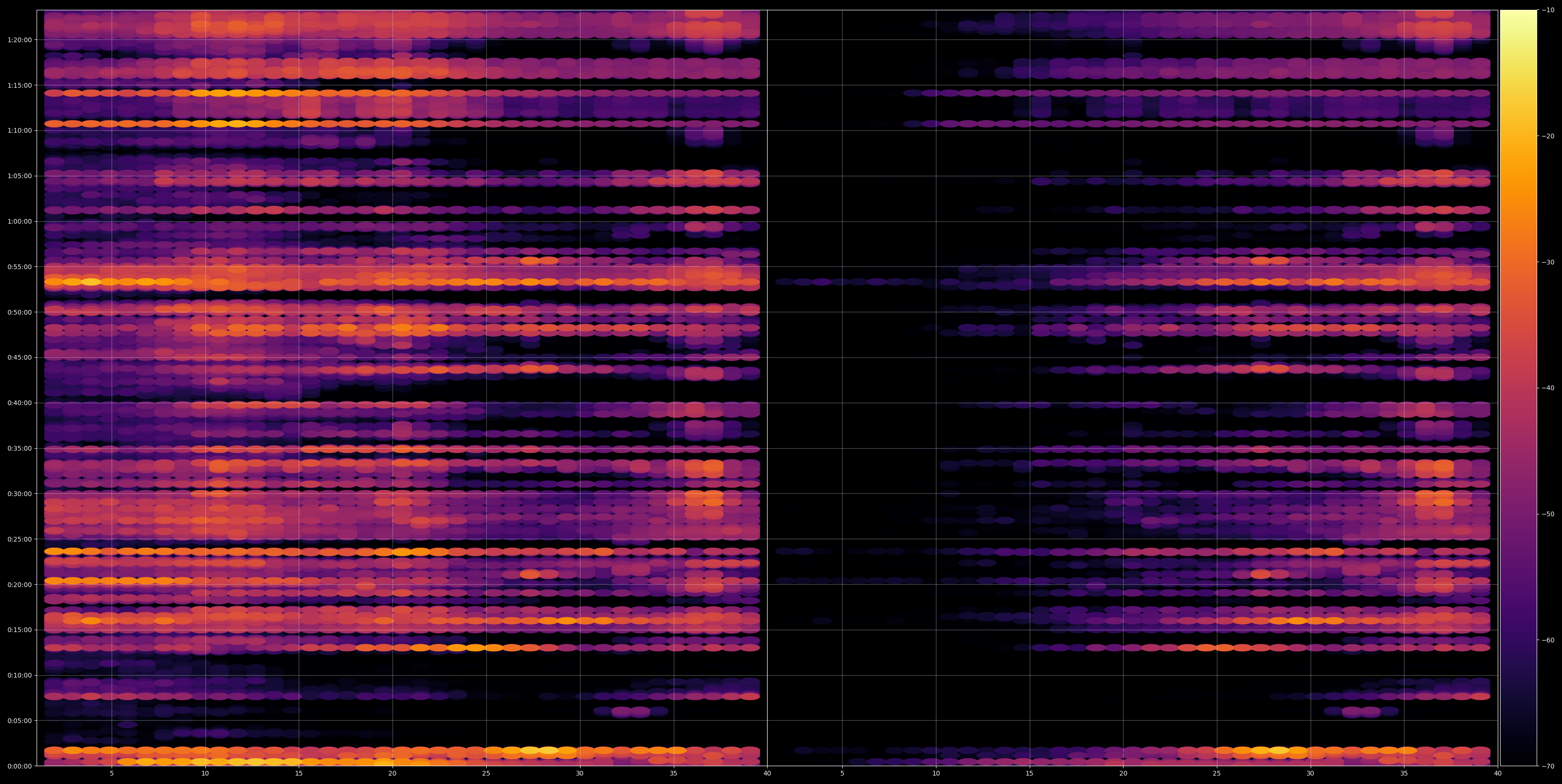This screenshot has height=784, width=1562.
Task: Click the y-axis label 1:10:00
Action: tap(19, 130)
